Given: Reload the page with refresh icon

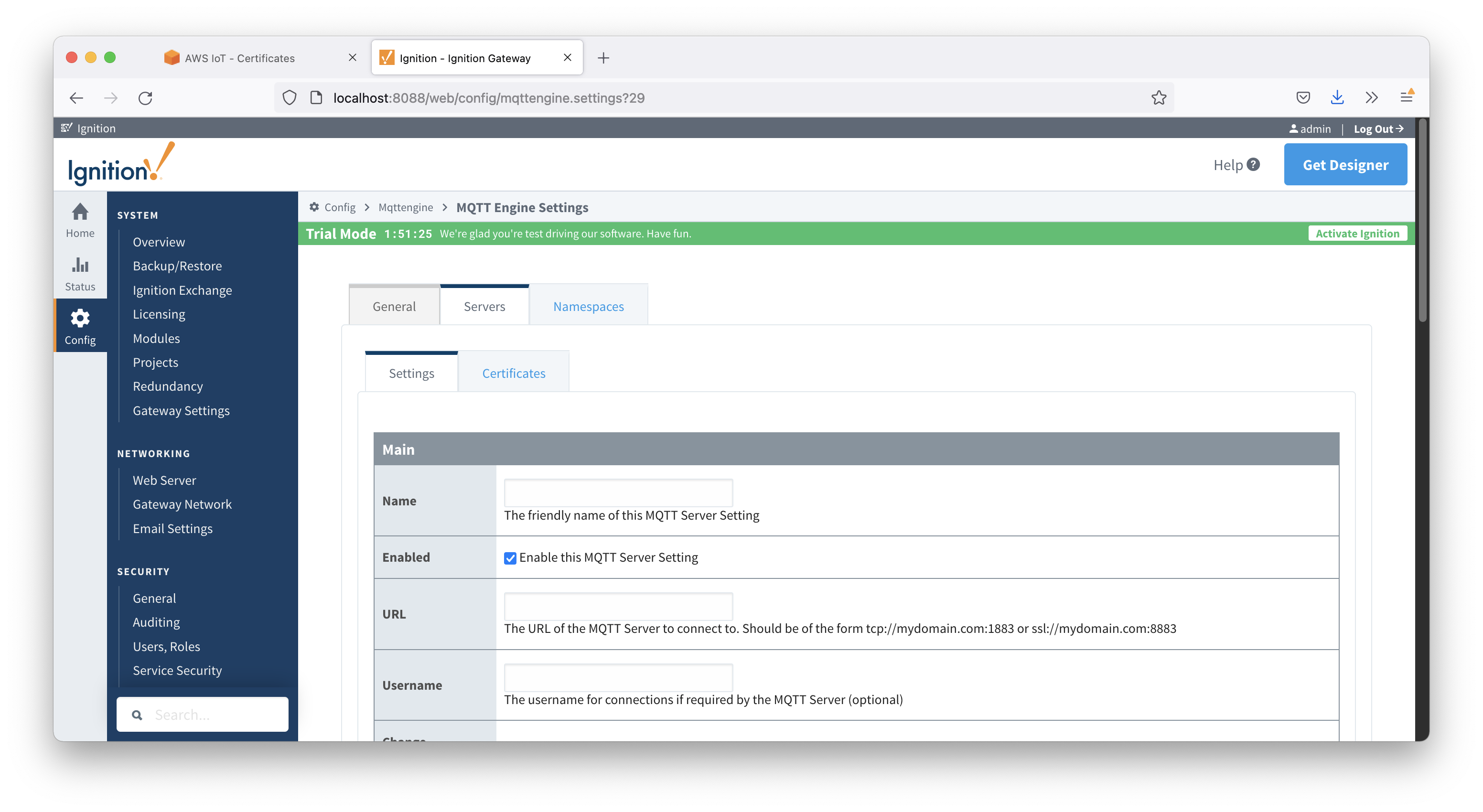Looking at the screenshot, I should pyautogui.click(x=145, y=98).
